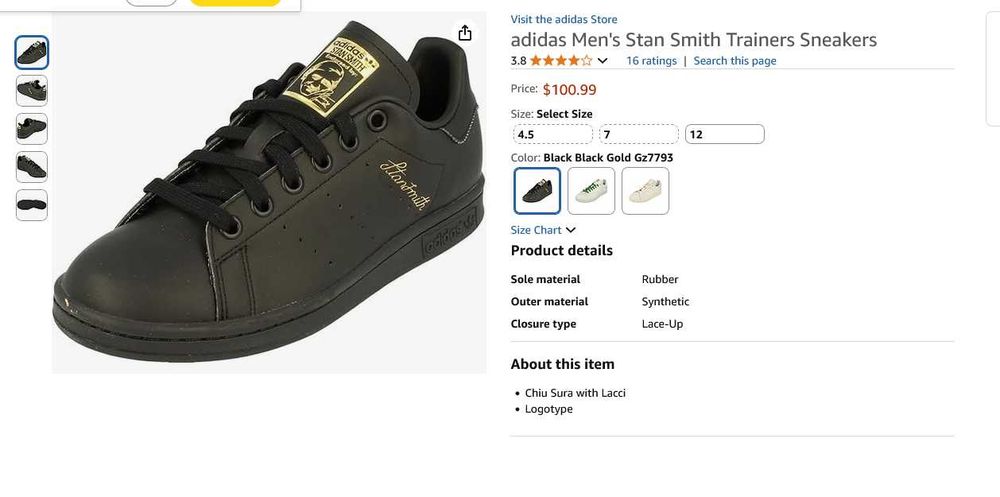
Task: Select the fourth shoe thumbnail
Action: 32,166
